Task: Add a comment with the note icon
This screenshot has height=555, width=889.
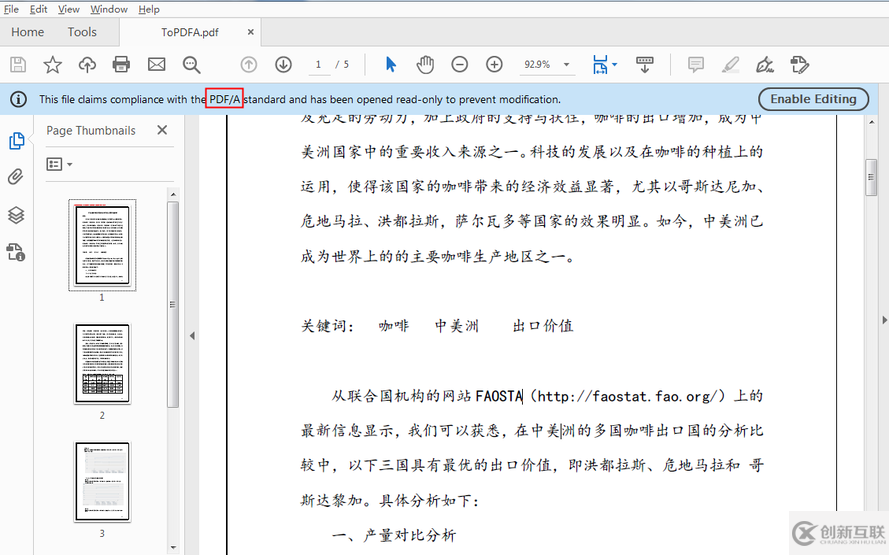Action: [x=696, y=65]
